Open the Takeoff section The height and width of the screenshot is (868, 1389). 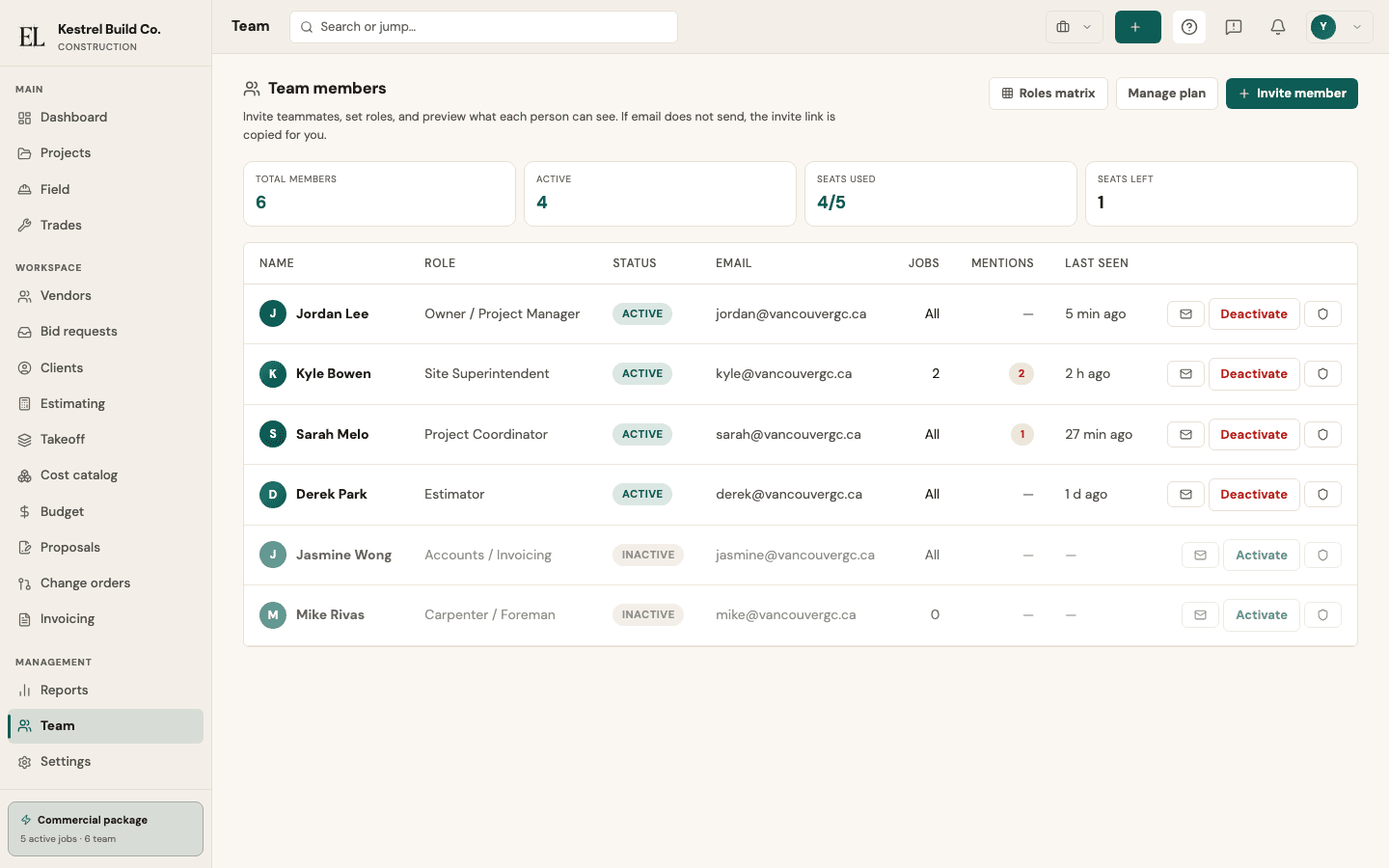[x=105, y=440]
